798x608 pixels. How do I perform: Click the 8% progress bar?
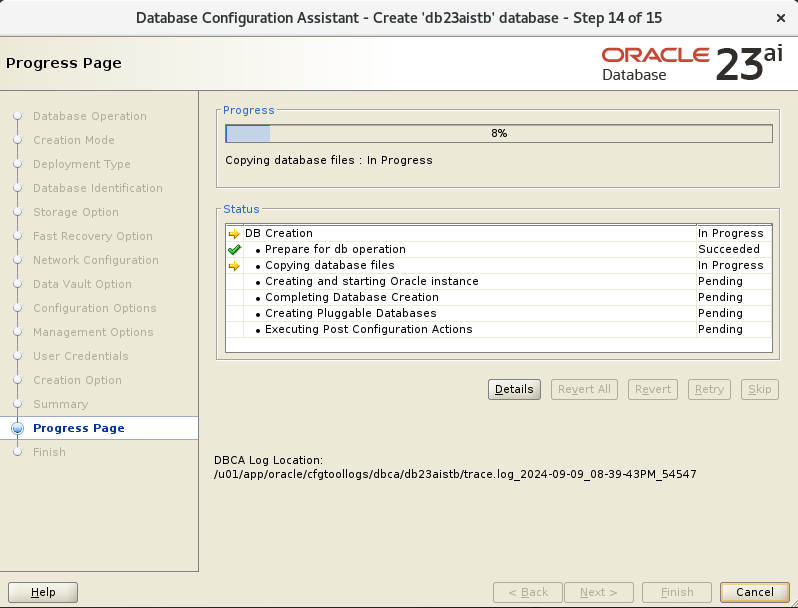click(x=499, y=133)
